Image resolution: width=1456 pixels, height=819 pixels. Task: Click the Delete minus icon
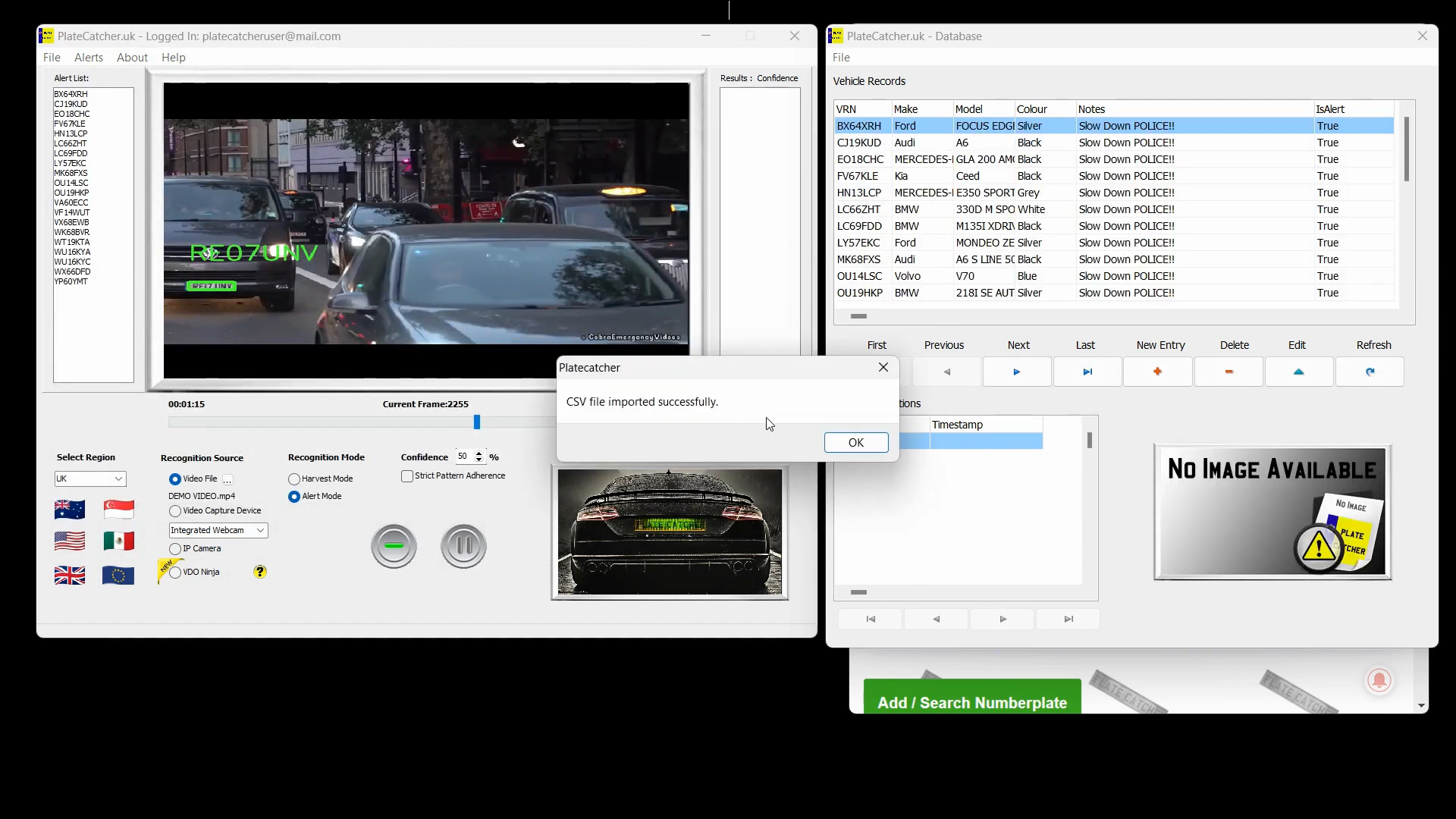tap(1228, 372)
